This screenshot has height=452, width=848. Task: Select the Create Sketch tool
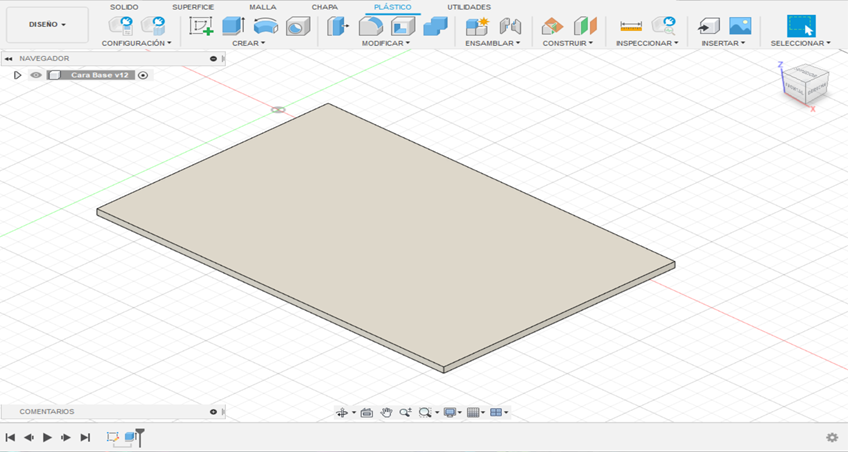201,25
